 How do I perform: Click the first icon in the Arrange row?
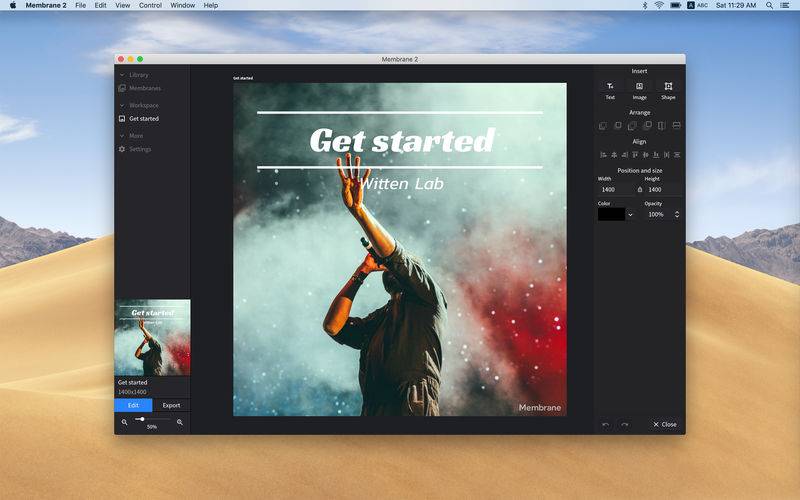pos(603,126)
